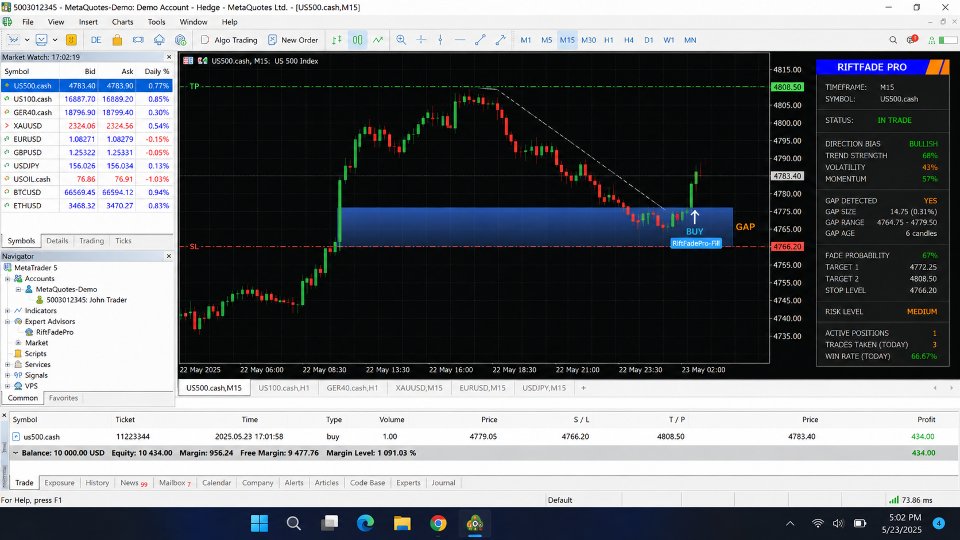The width and height of the screenshot is (960, 540).
Task: Open the Insert menu
Action: coord(88,22)
